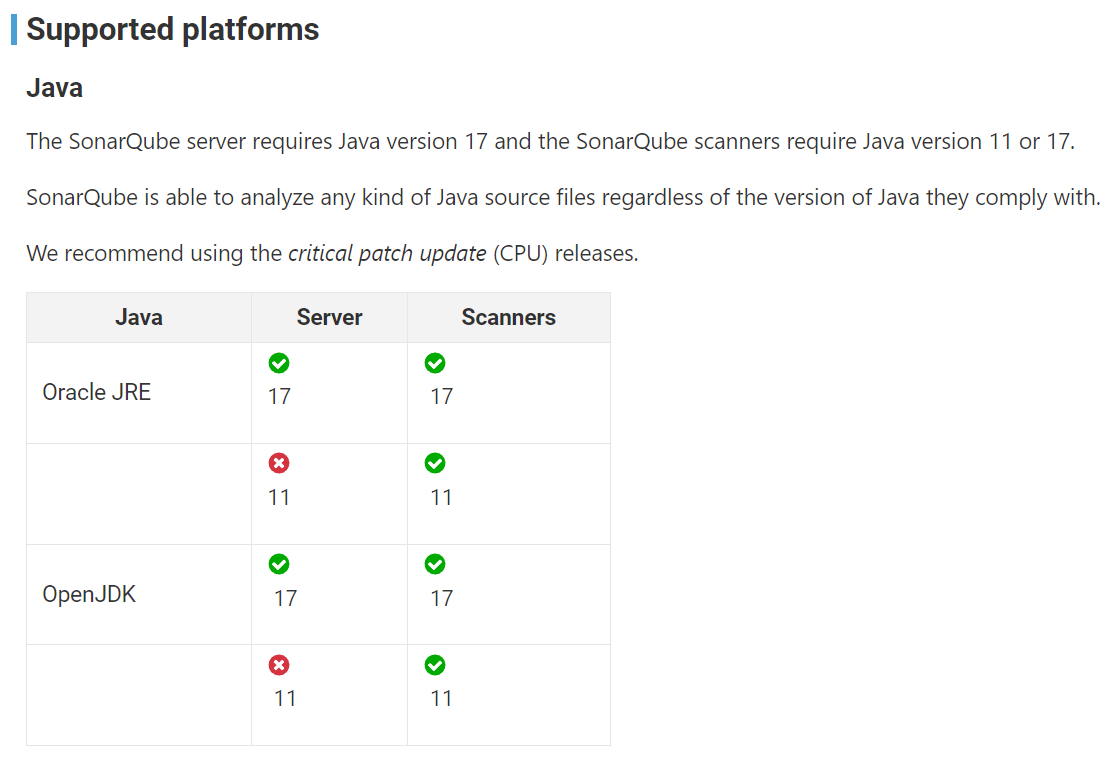Click number 17 in OpenJDK Scanners cell

tap(442, 598)
